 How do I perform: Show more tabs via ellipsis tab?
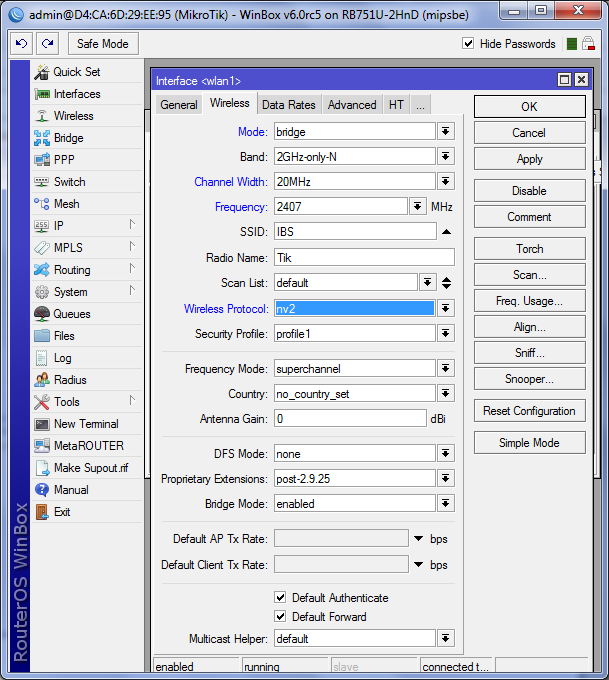tap(420, 105)
